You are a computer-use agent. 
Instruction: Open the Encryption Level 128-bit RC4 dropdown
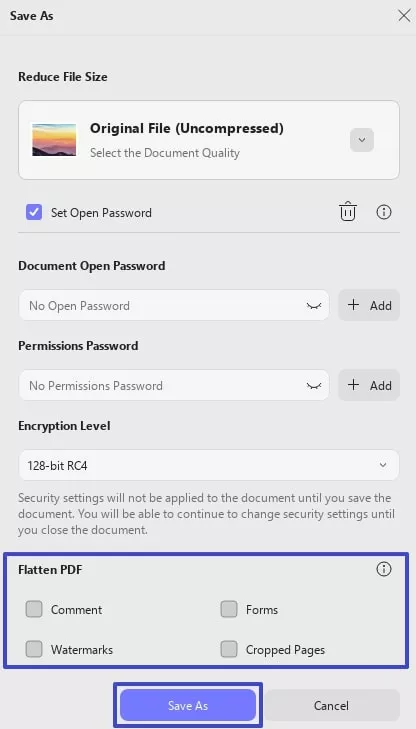tap(209, 465)
